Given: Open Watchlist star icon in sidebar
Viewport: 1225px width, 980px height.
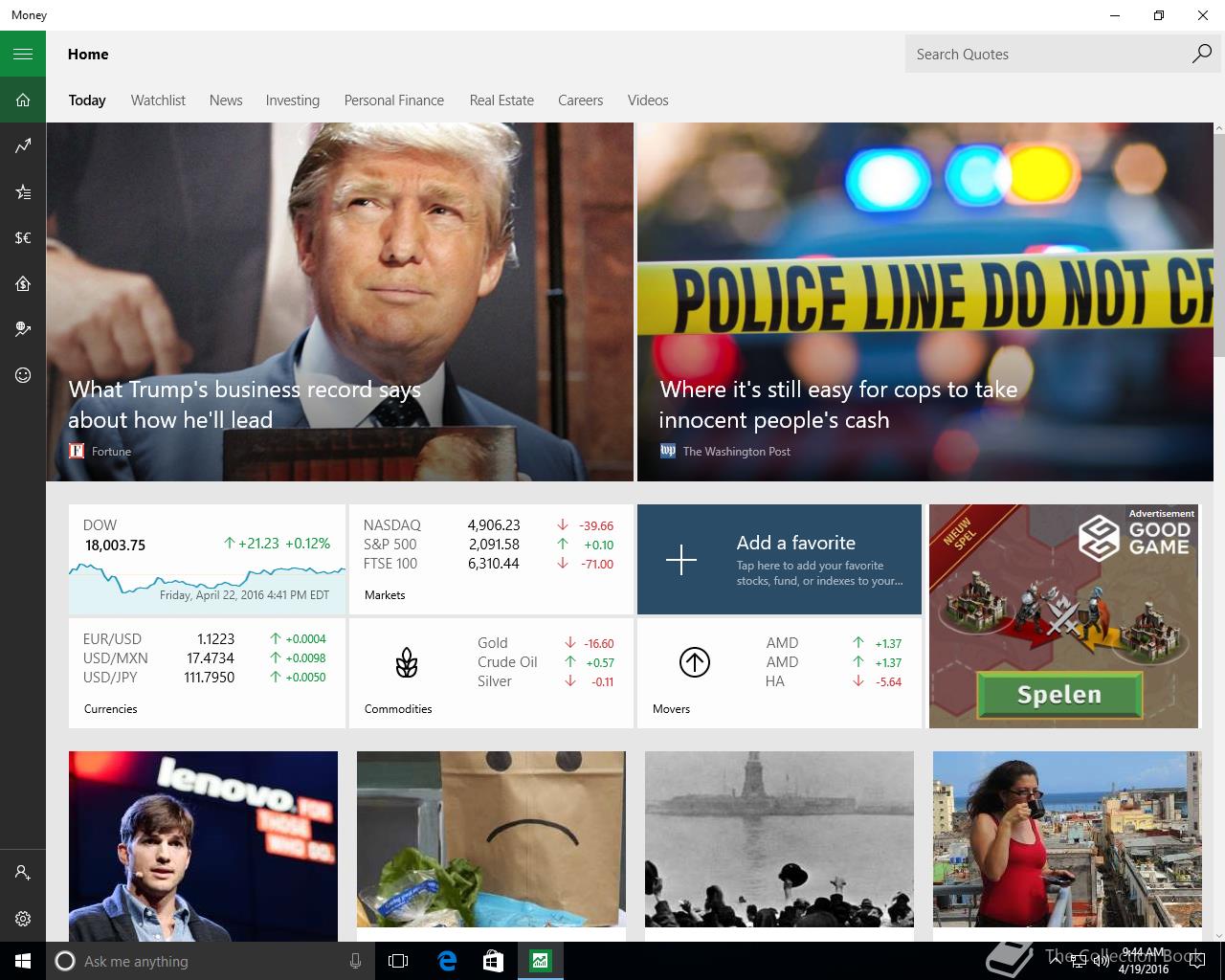Looking at the screenshot, I should [23, 191].
